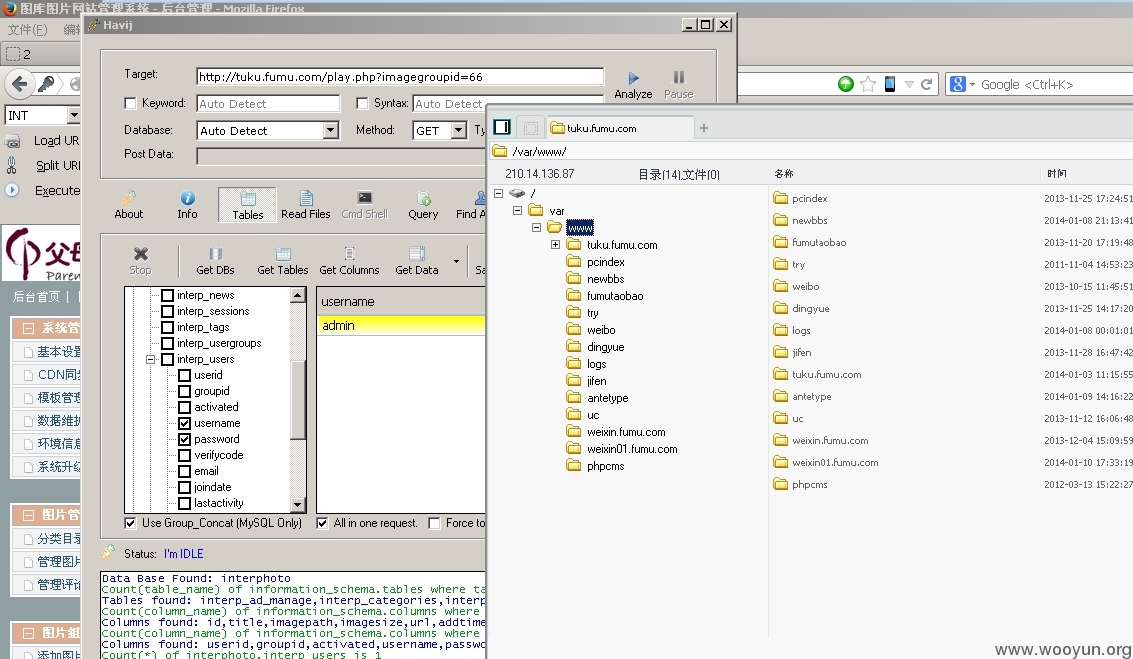Image resolution: width=1133 pixels, height=659 pixels.
Task: Open the Database Auto Detect dropdown
Action: pos(331,130)
